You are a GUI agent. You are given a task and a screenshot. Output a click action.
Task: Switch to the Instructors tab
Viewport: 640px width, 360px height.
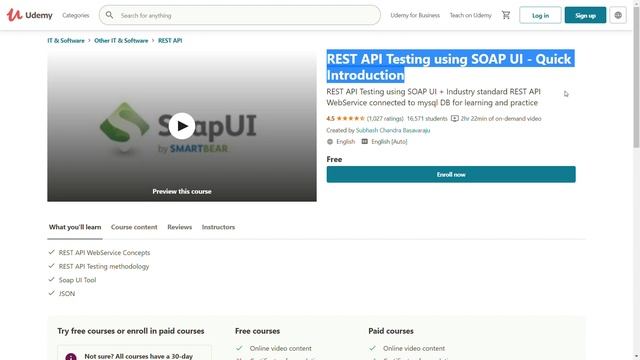tap(218, 227)
